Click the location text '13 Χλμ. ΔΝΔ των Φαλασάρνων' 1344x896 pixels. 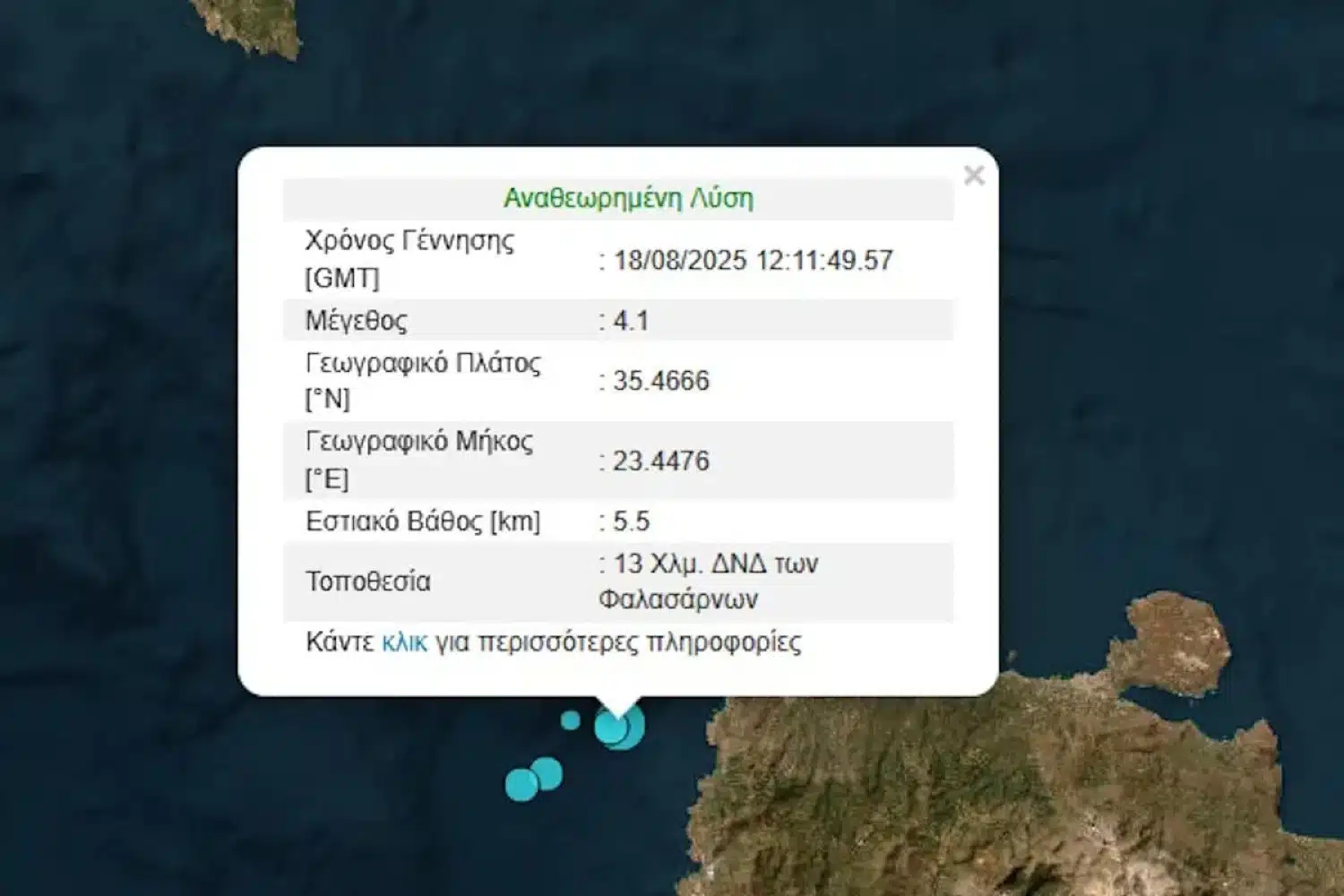pyautogui.click(x=708, y=582)
